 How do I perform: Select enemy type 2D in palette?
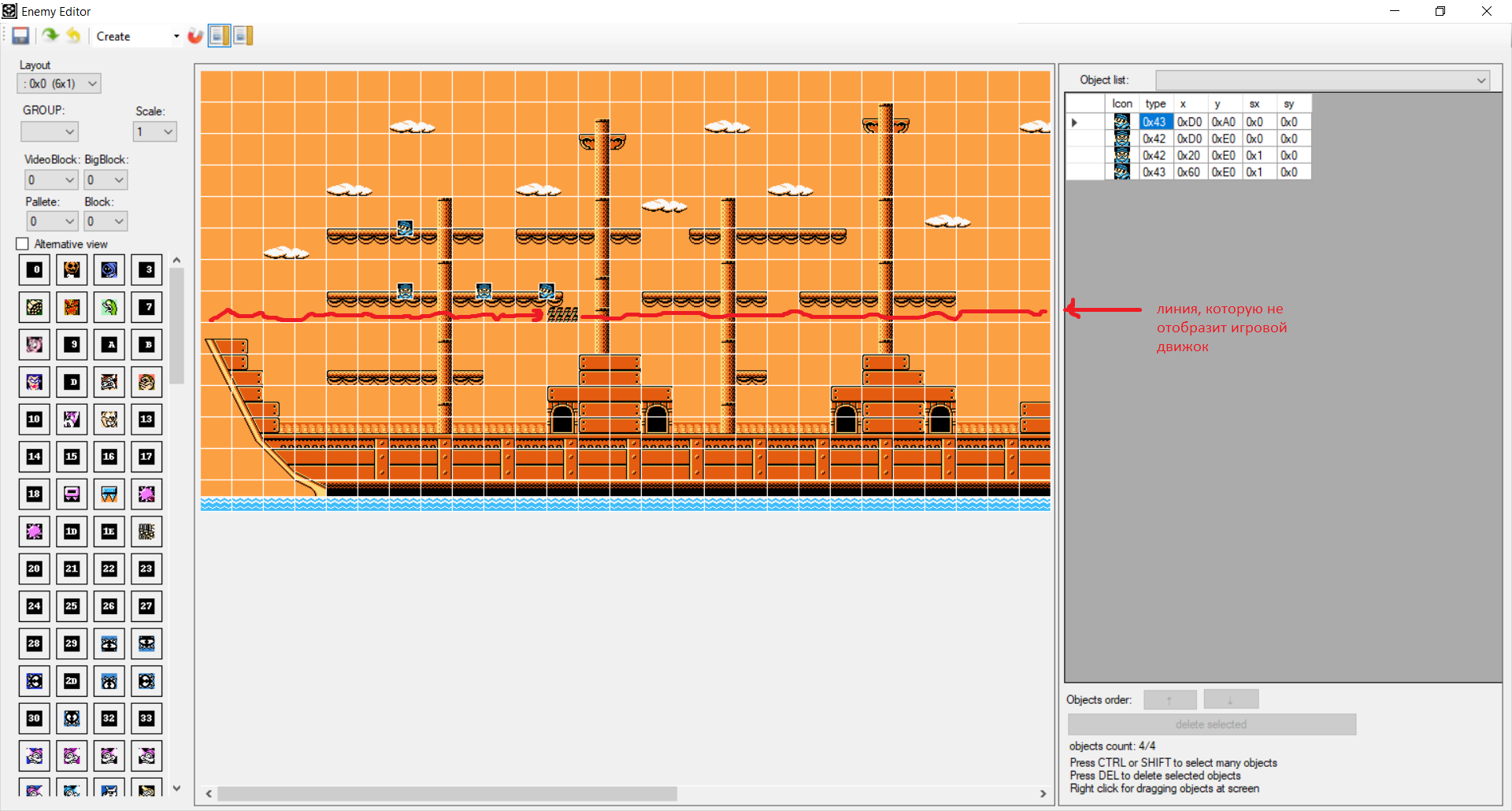[x=72, y=681]
